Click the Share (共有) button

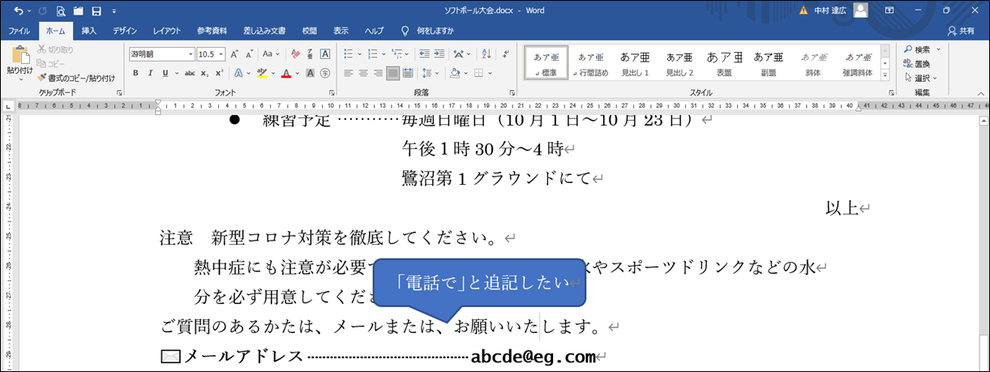[961, 31]
